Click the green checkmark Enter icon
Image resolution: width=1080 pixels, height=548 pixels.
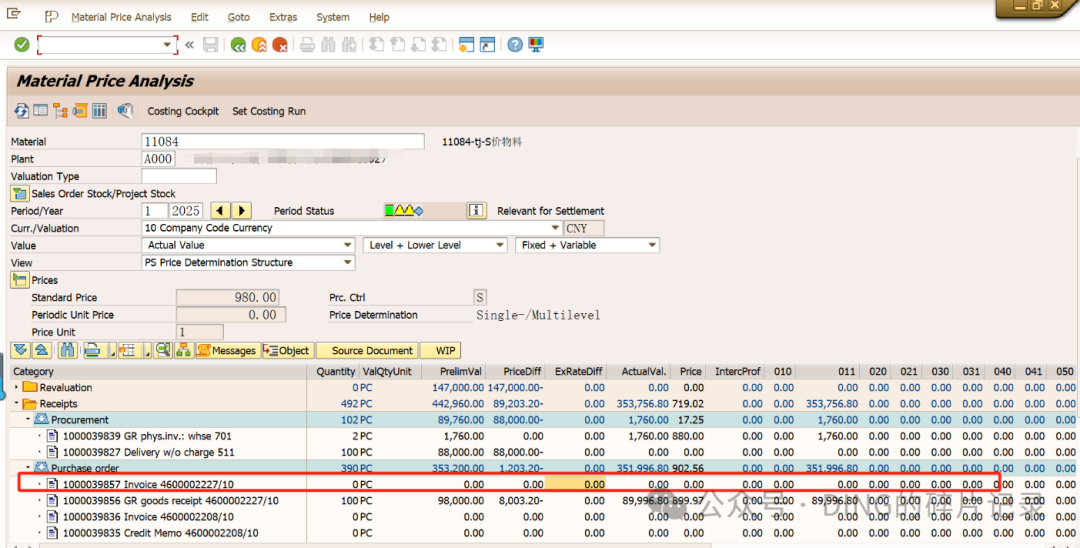pyautogui.click(x=22, y=45)
